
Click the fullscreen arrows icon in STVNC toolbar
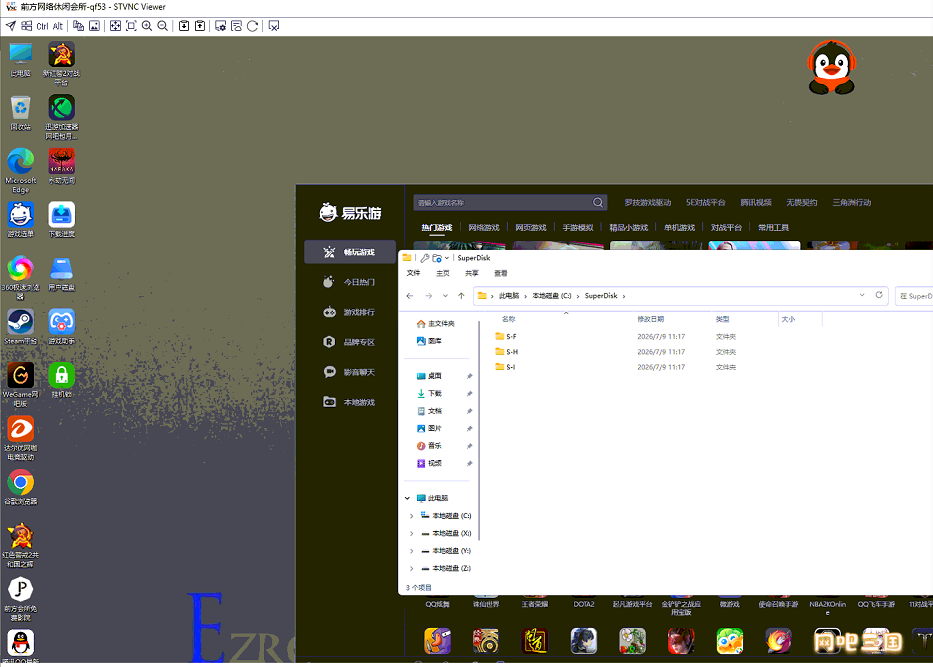click(x=115, y=26)
